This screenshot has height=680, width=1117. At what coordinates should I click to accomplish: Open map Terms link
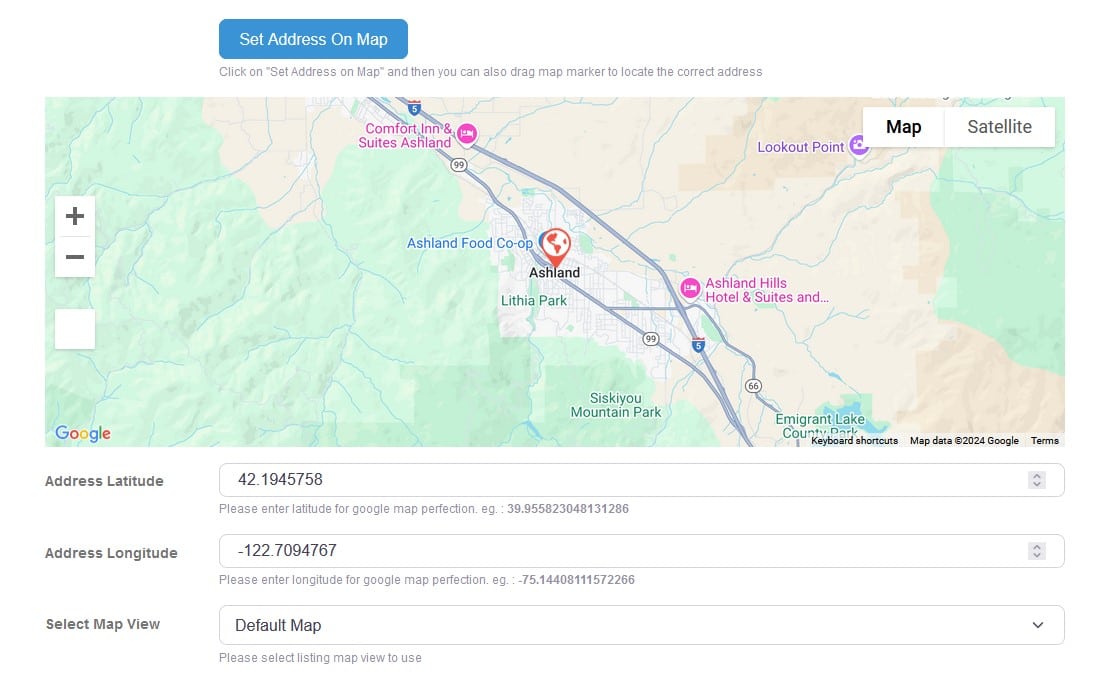(x=1044, y=441)
